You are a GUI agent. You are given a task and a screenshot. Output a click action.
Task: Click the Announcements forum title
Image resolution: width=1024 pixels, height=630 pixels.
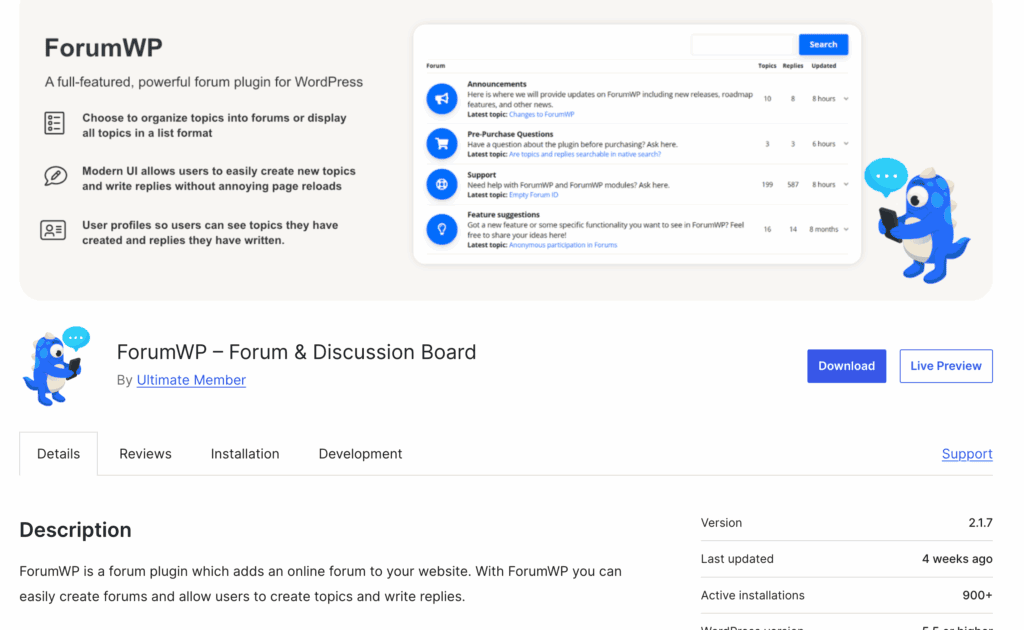496,84
